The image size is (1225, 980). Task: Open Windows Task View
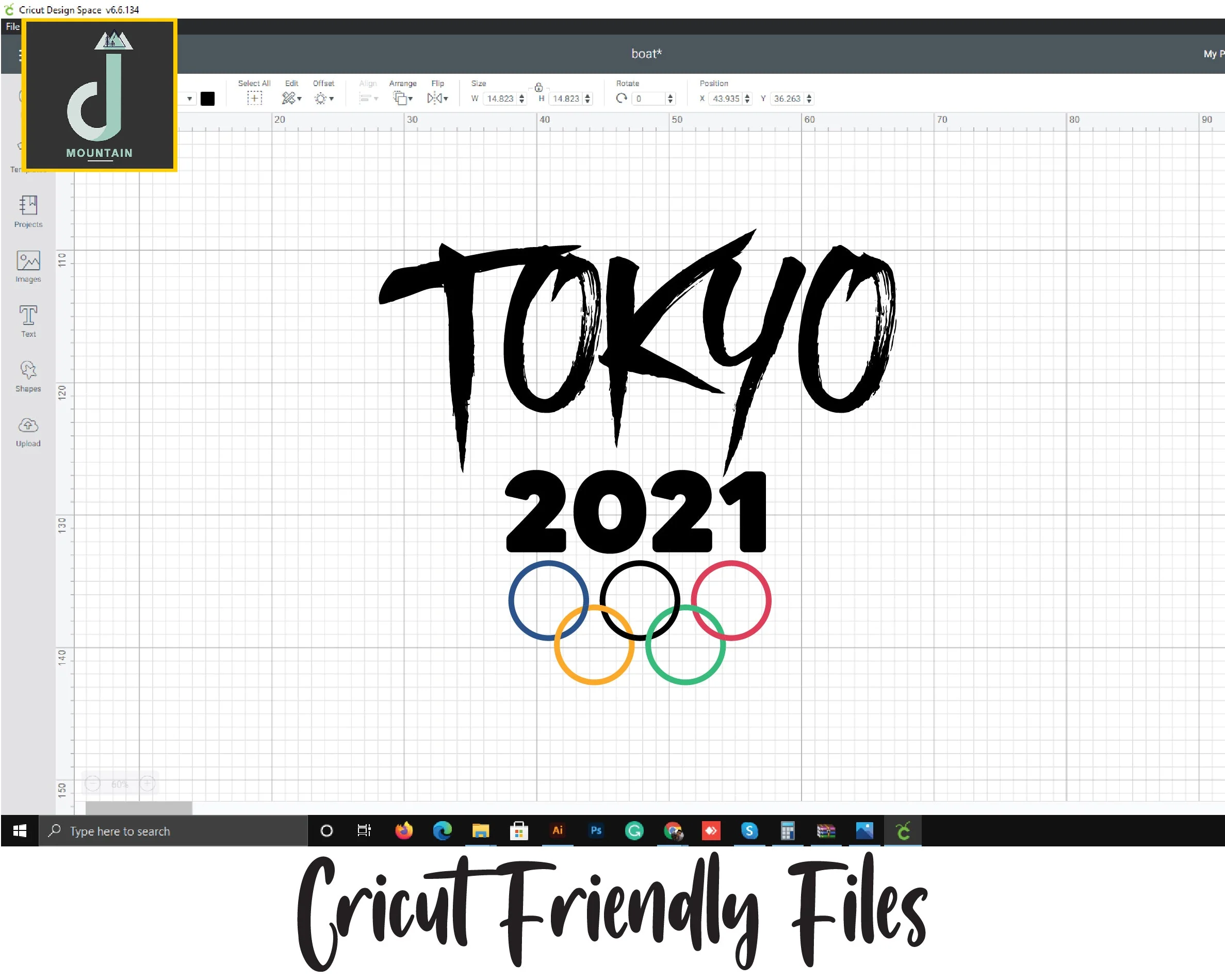click(x=364, y=830)
